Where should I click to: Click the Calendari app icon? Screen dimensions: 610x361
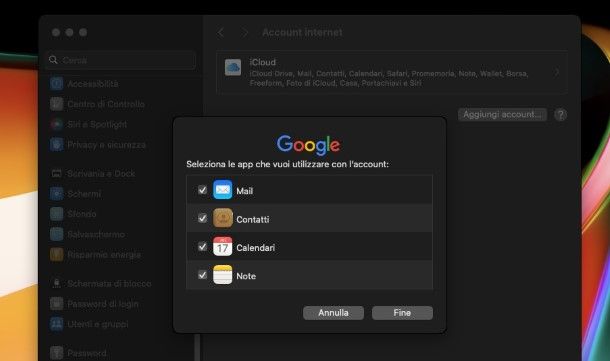[x=223, y=247]
